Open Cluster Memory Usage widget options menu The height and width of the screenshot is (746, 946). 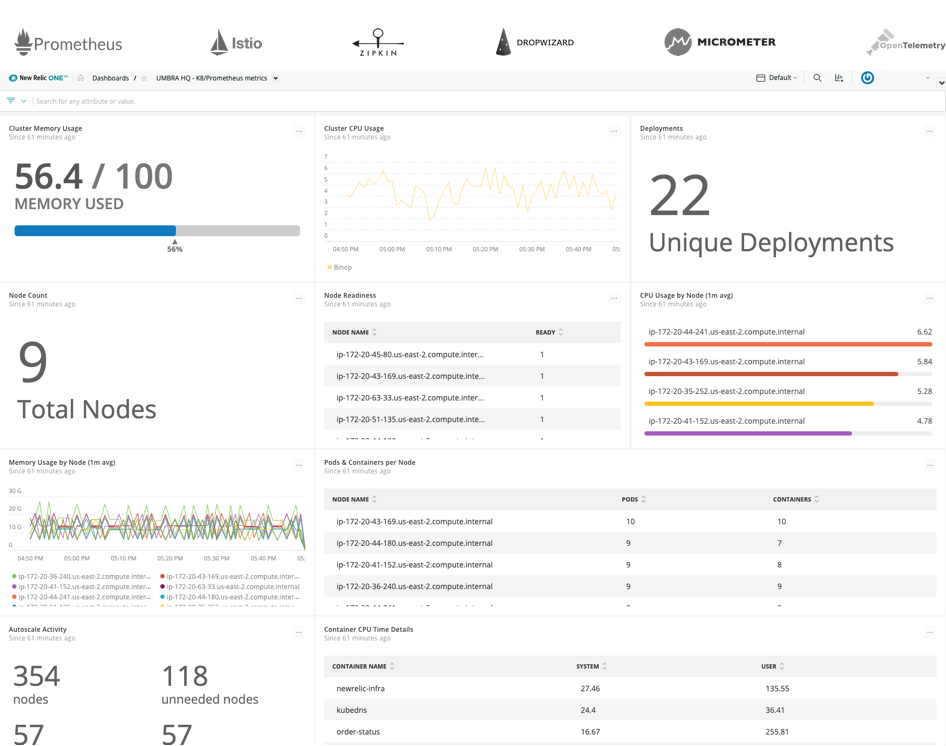(299, 131)
